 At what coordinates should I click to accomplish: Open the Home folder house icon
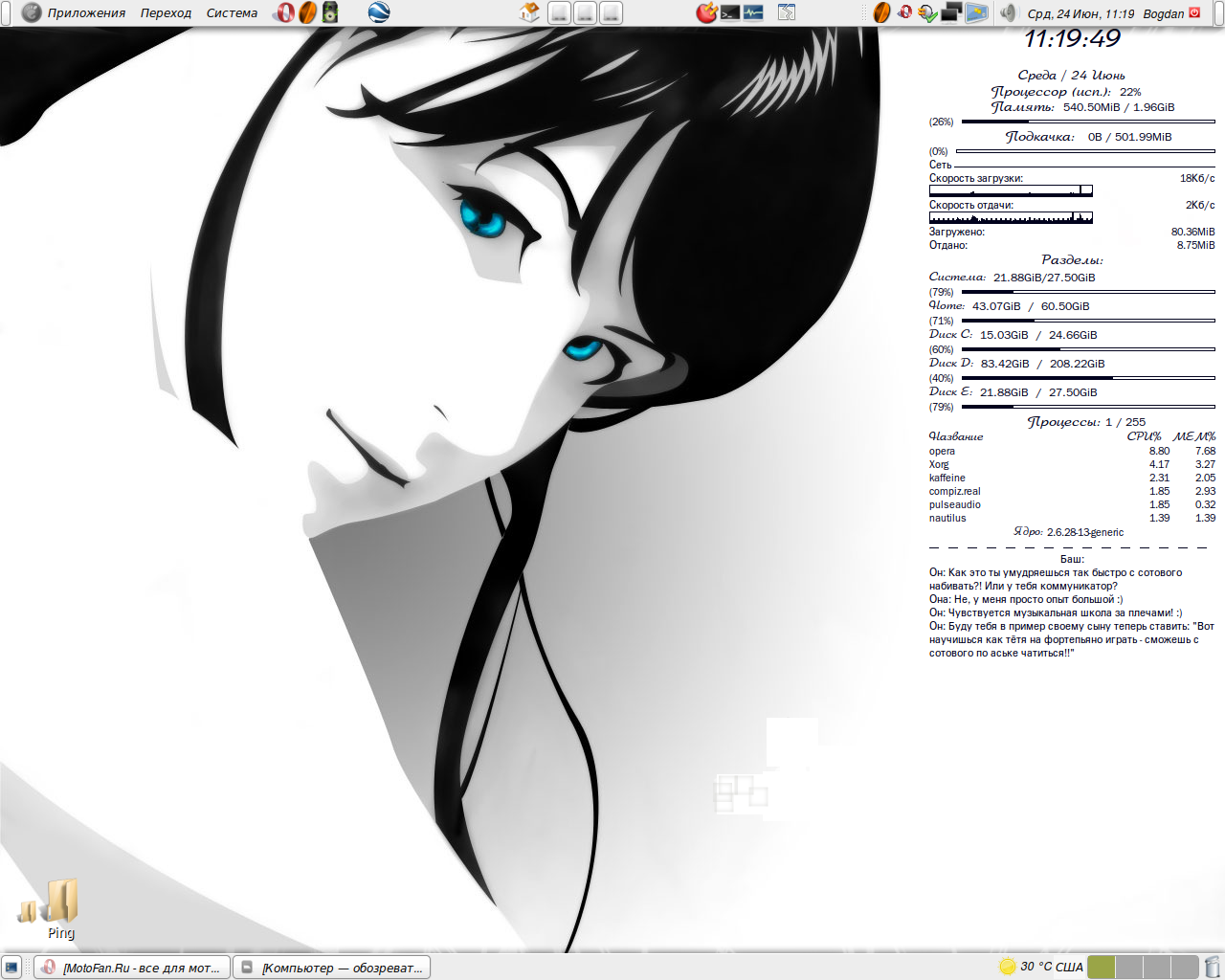pyautogui.click(x=529, y=12)
